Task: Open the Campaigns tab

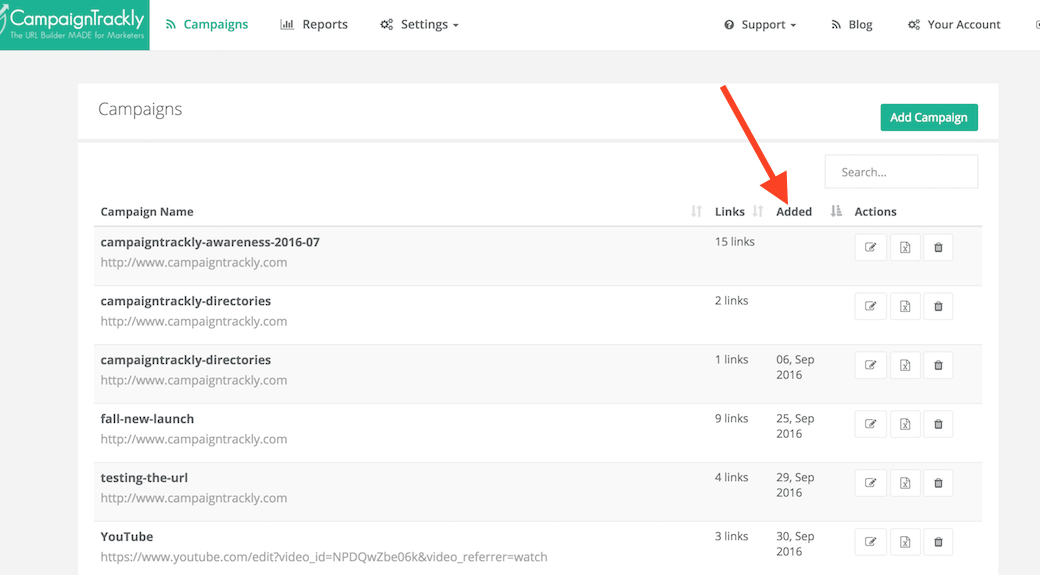Action: [207, 25]
